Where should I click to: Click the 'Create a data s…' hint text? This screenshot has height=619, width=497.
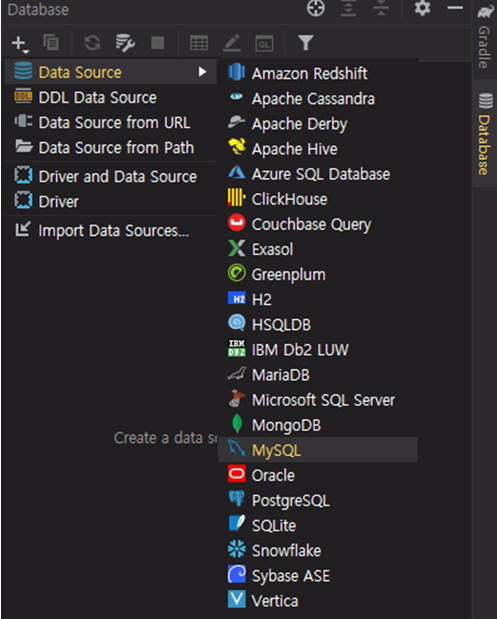coord(166,438)
